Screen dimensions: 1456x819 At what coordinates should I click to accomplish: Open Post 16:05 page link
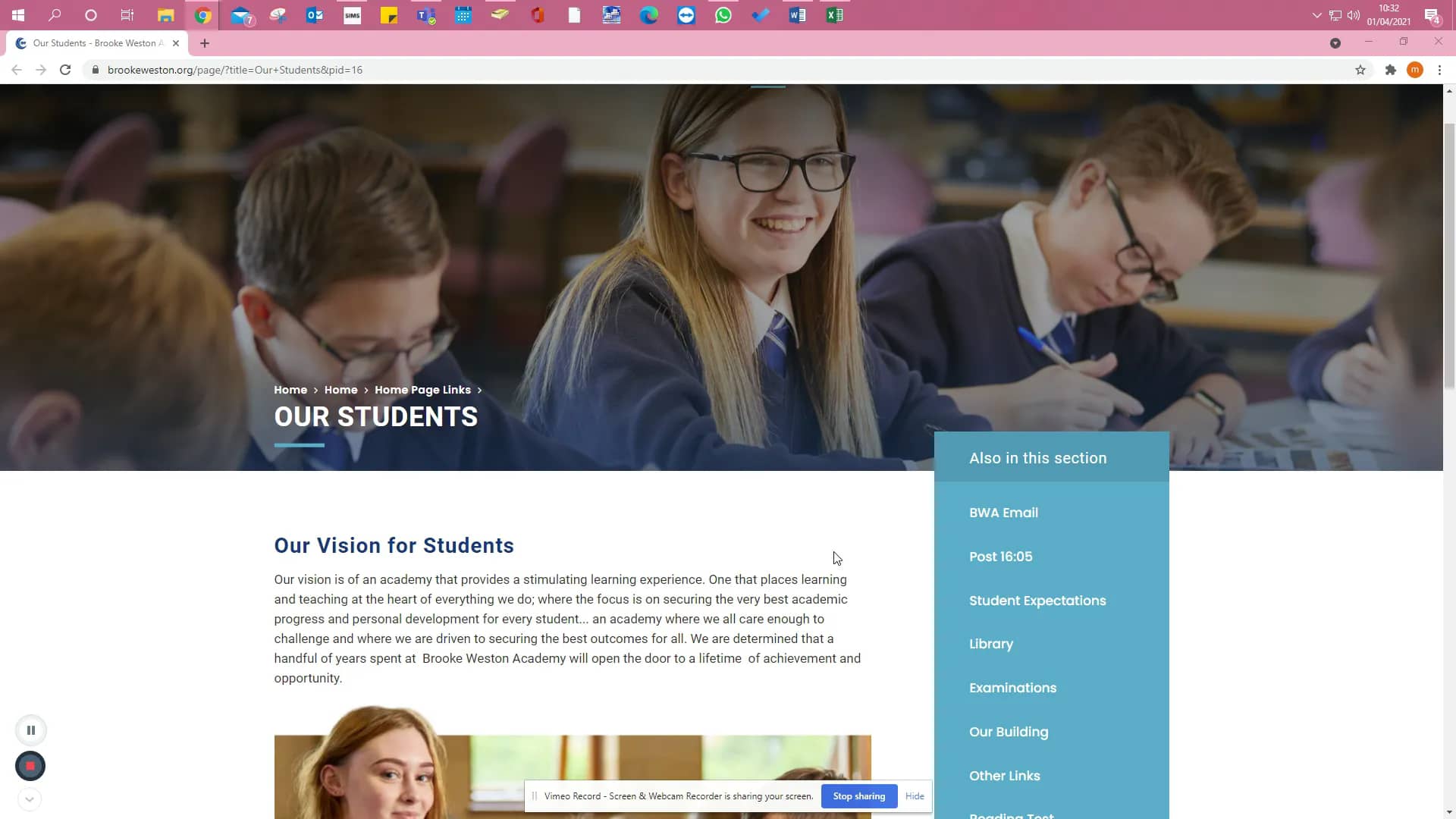pos(1001,556)
